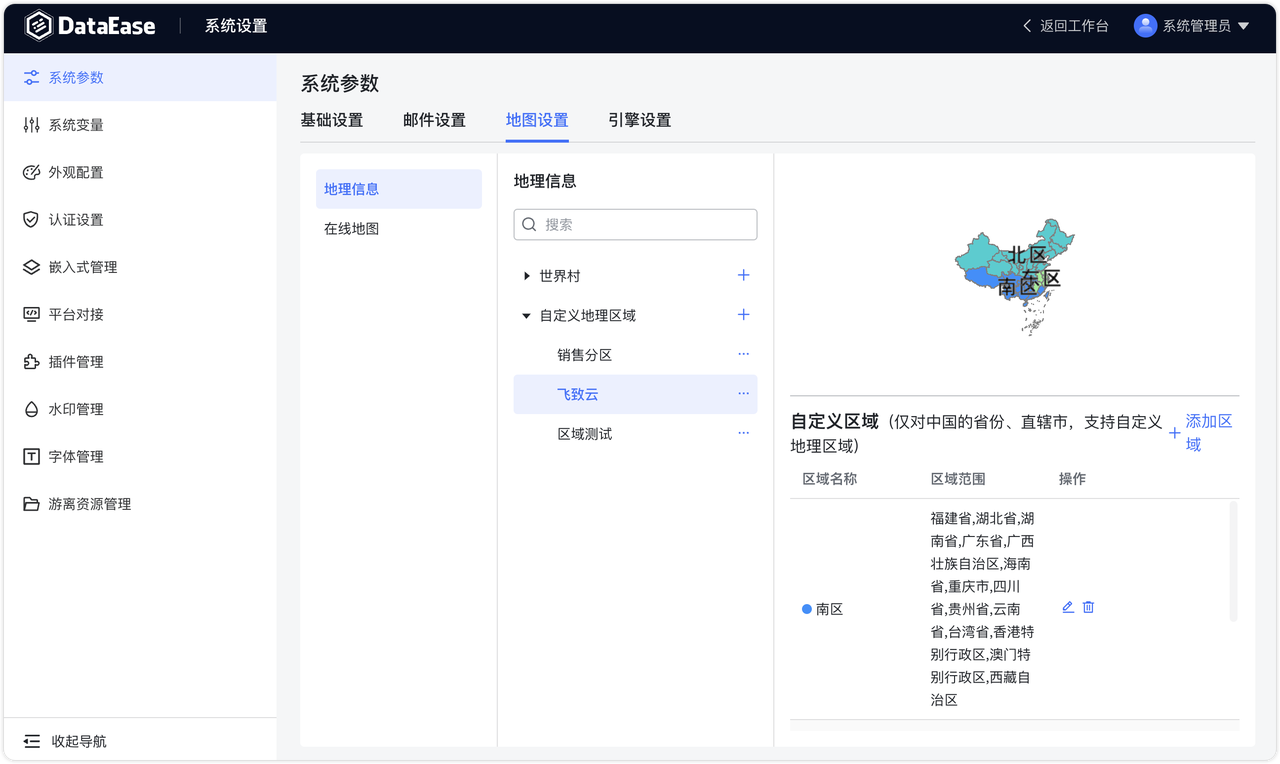Click the delete trash icon for 南区

(1088, 607)
